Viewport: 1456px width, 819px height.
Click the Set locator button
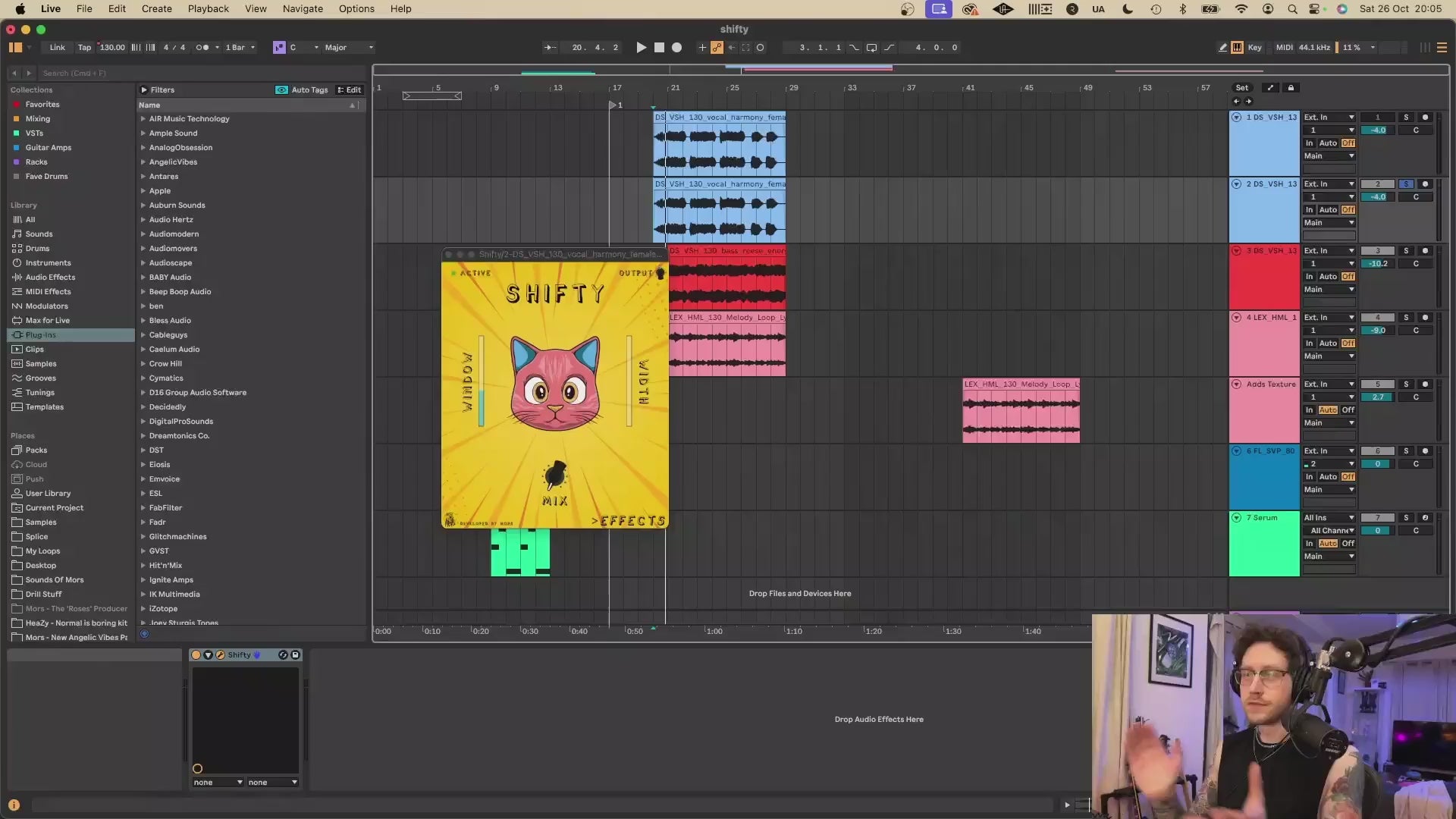[x=1242, y=88]
